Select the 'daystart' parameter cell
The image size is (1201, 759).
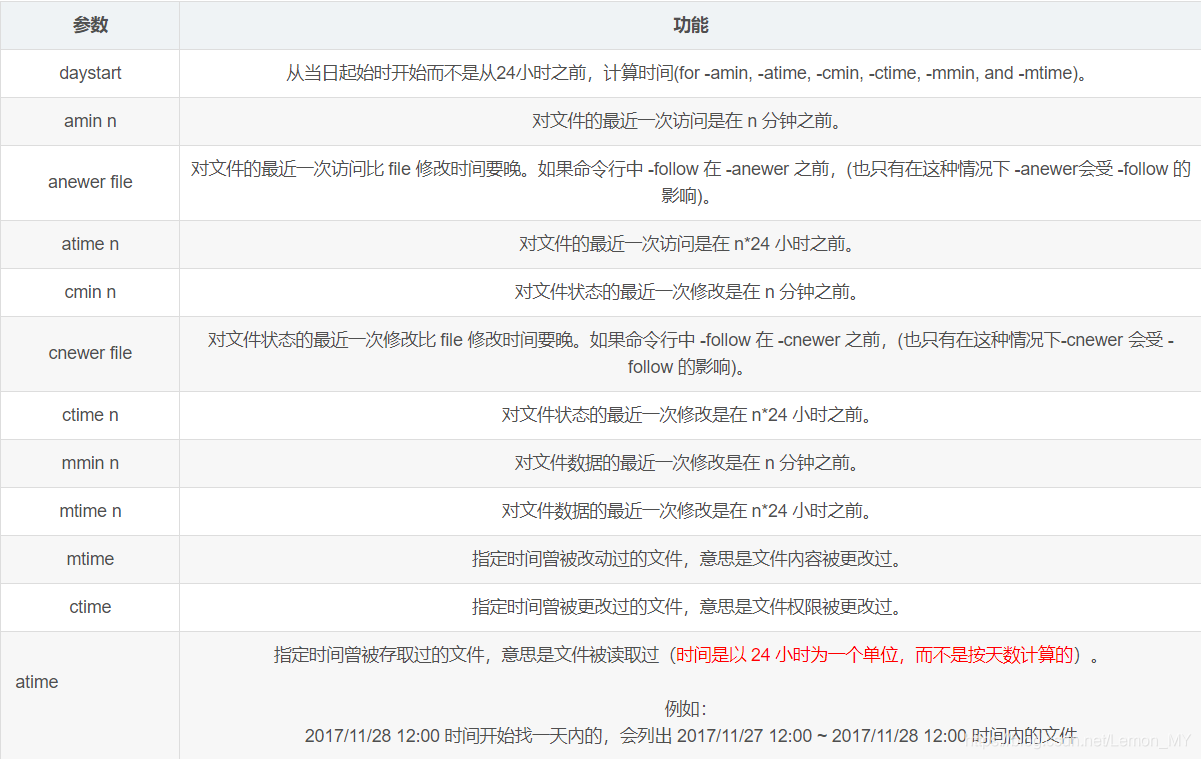point(90,73)
